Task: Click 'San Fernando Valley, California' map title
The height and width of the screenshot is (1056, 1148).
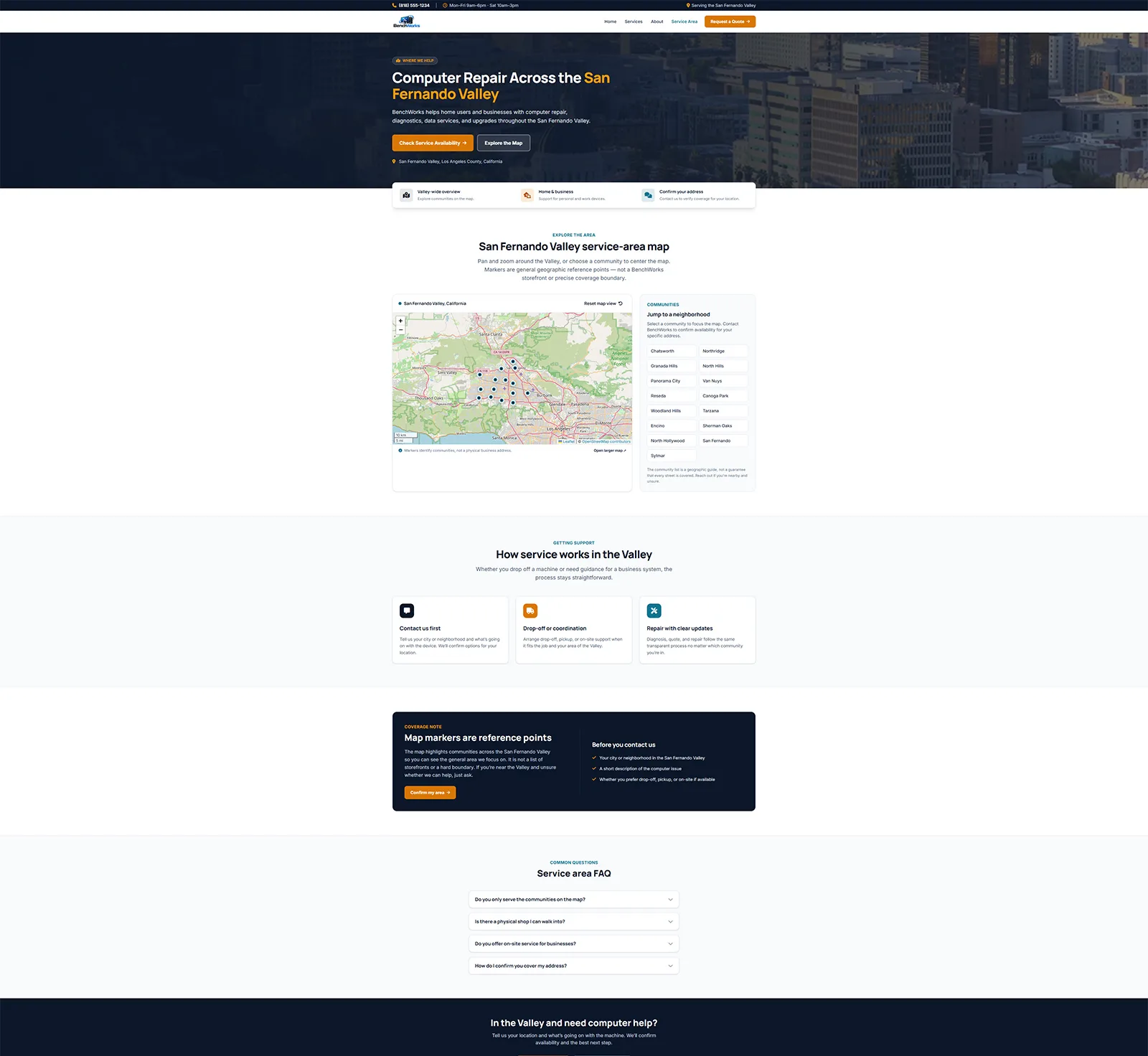Action: point(435,303)
